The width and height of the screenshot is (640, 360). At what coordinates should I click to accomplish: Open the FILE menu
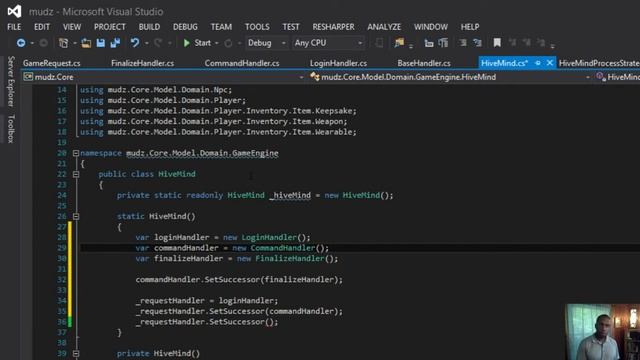(14, 27)
